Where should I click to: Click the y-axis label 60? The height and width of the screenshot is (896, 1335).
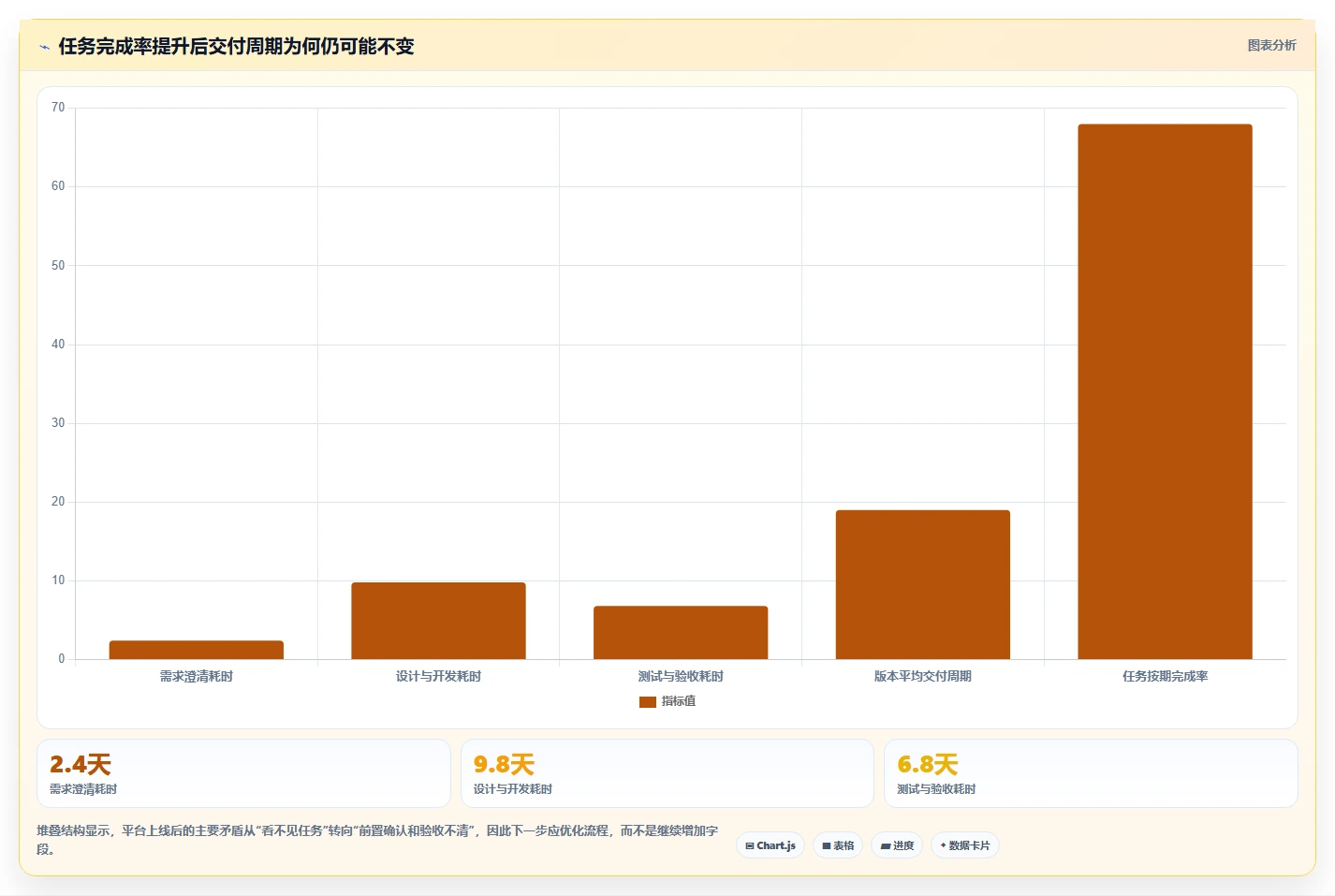[x=58, y=186]
